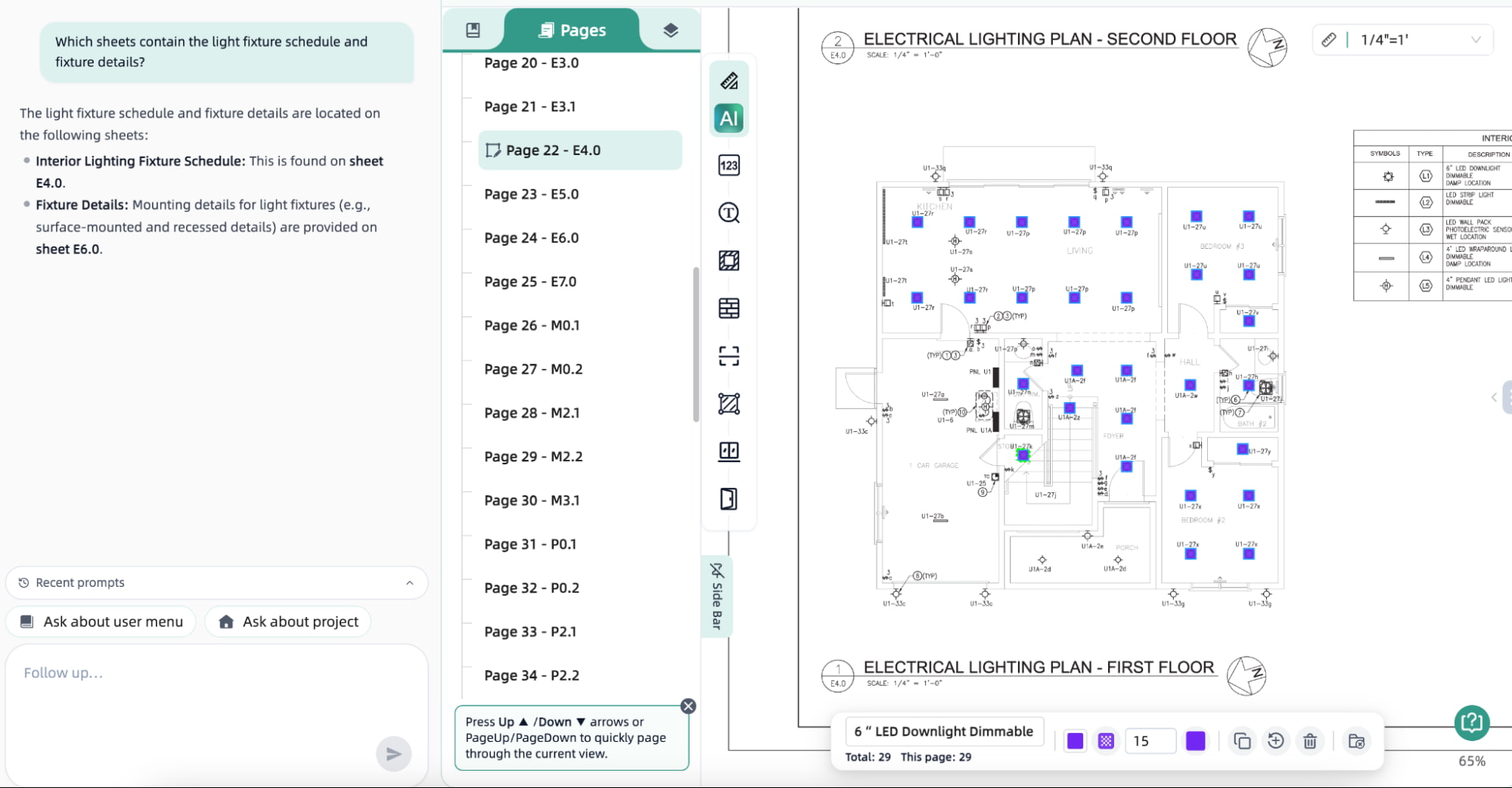Click the recount refresh-plus icon
This screenshot has width=1512, height=788.
[1276, 741]
